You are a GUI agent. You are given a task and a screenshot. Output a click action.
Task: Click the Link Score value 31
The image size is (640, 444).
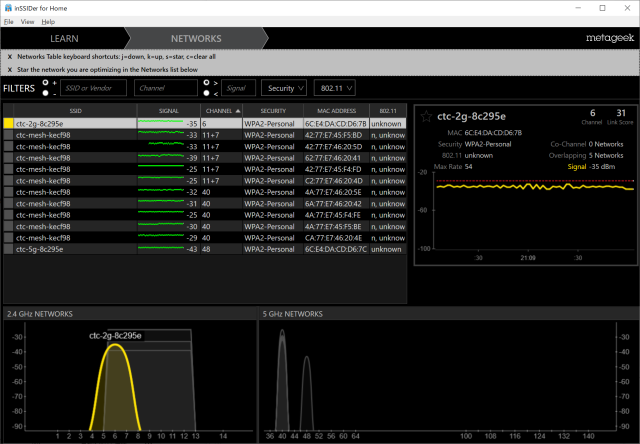point(621,113)
